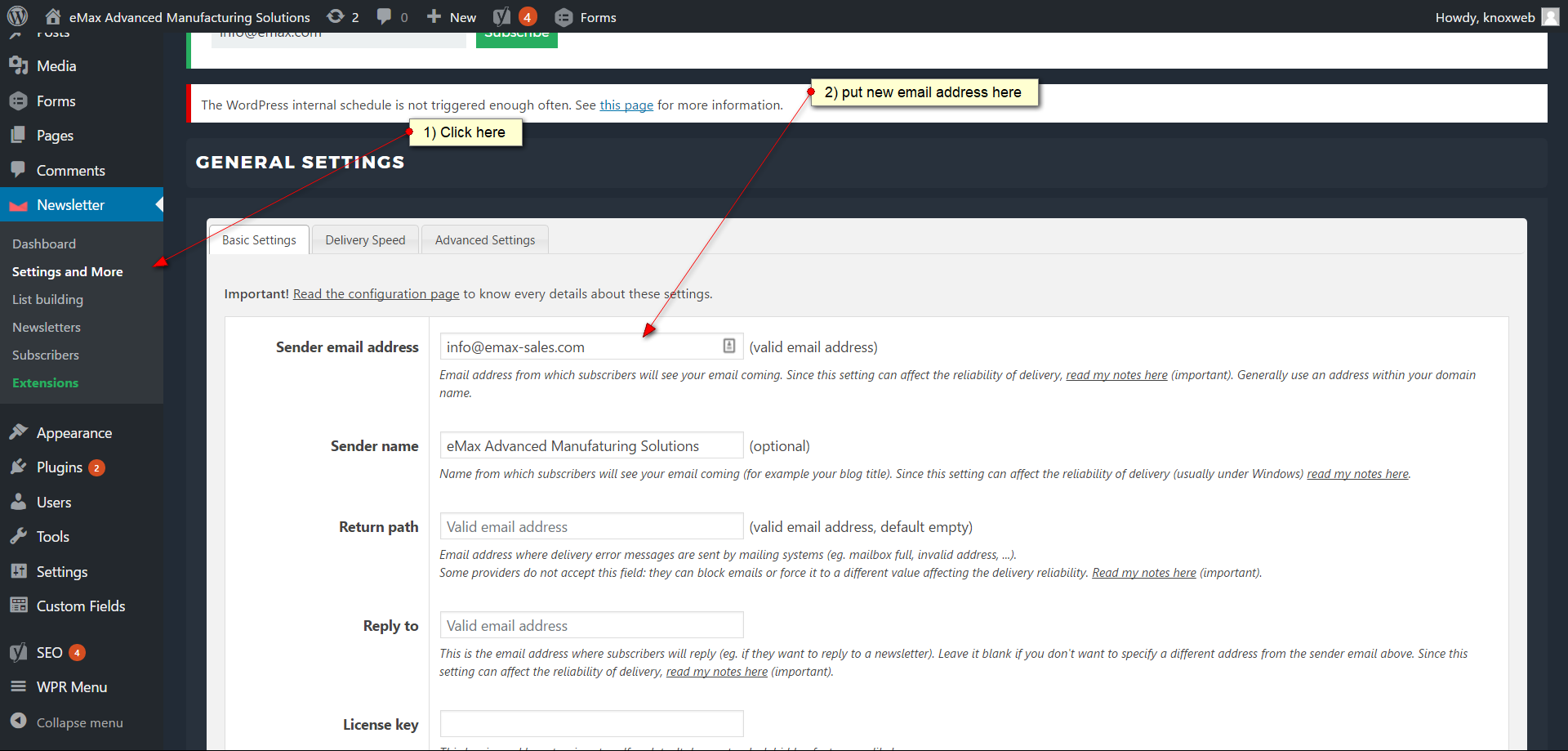
Task: Click the Newsletter envelope icon
Action: pos(18,206)
